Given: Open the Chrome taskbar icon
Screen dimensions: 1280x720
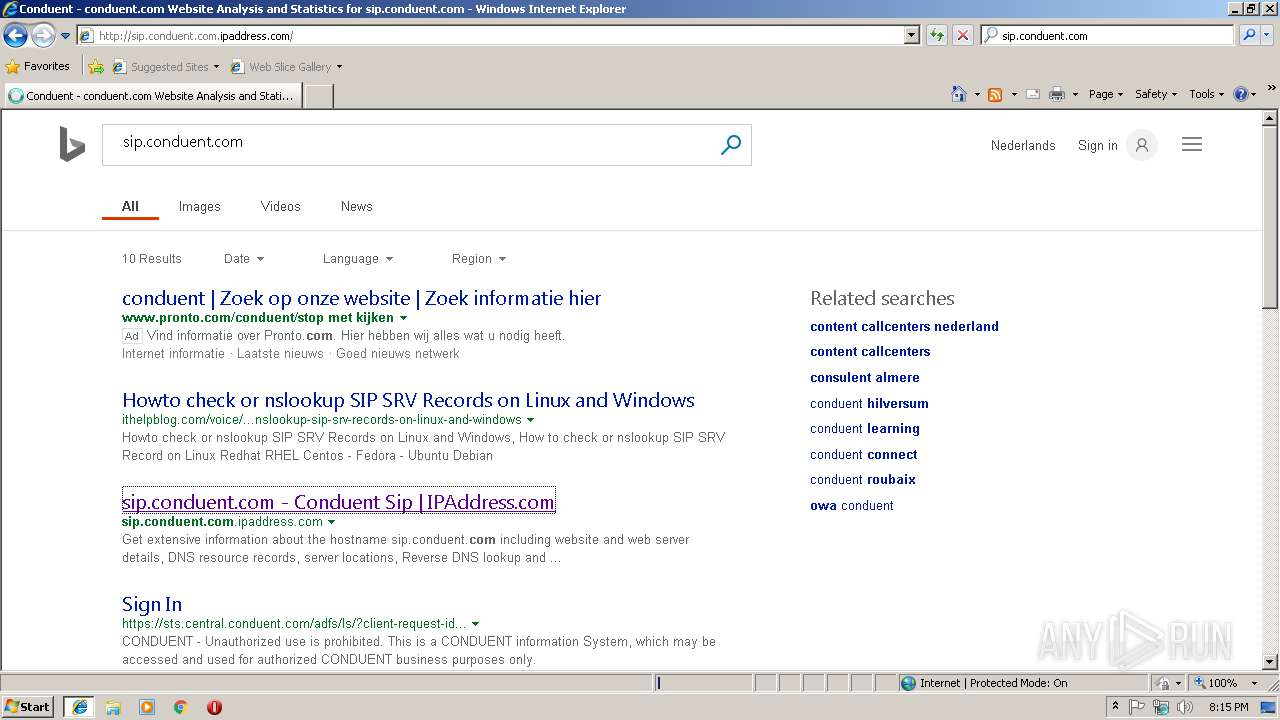Looking at the screenshot, I should 181,707.
